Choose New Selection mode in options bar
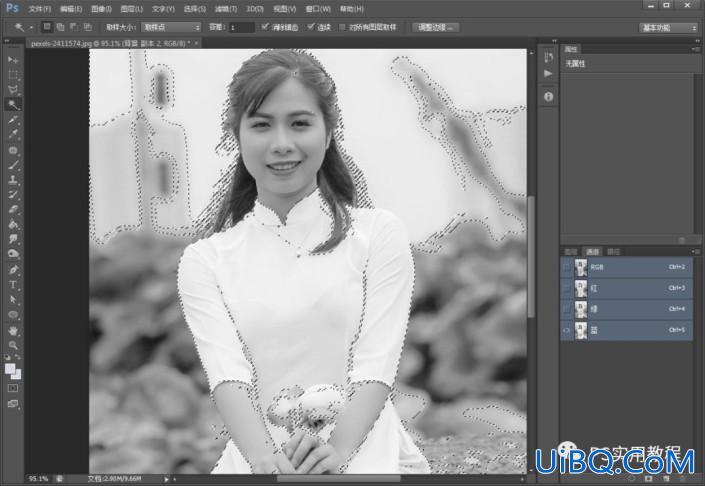Viewport: 705px width, 486px height. 47,27
